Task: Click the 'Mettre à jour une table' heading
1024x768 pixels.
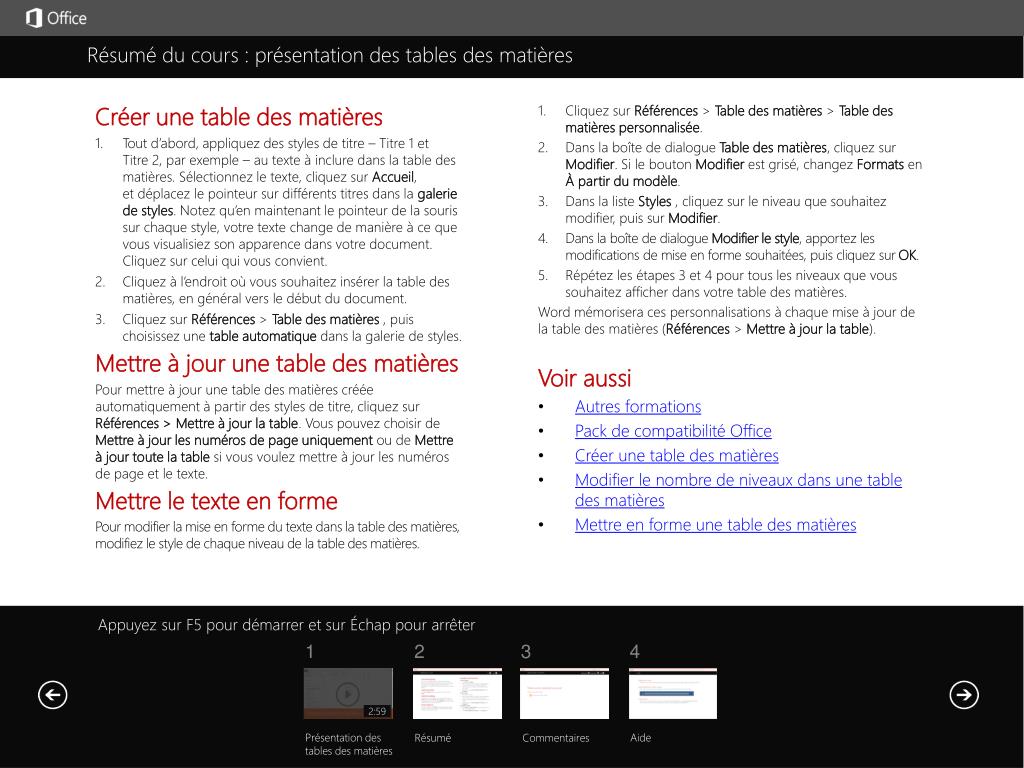Action: point(276,364)
